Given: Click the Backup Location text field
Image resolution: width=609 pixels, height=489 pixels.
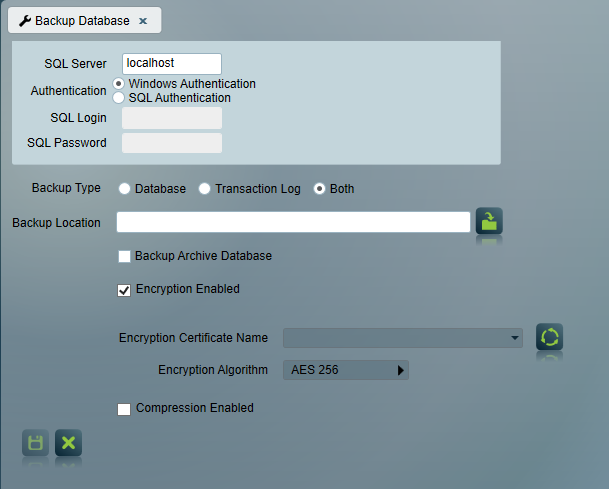Looking at the screenshot, I should [293, 222].
